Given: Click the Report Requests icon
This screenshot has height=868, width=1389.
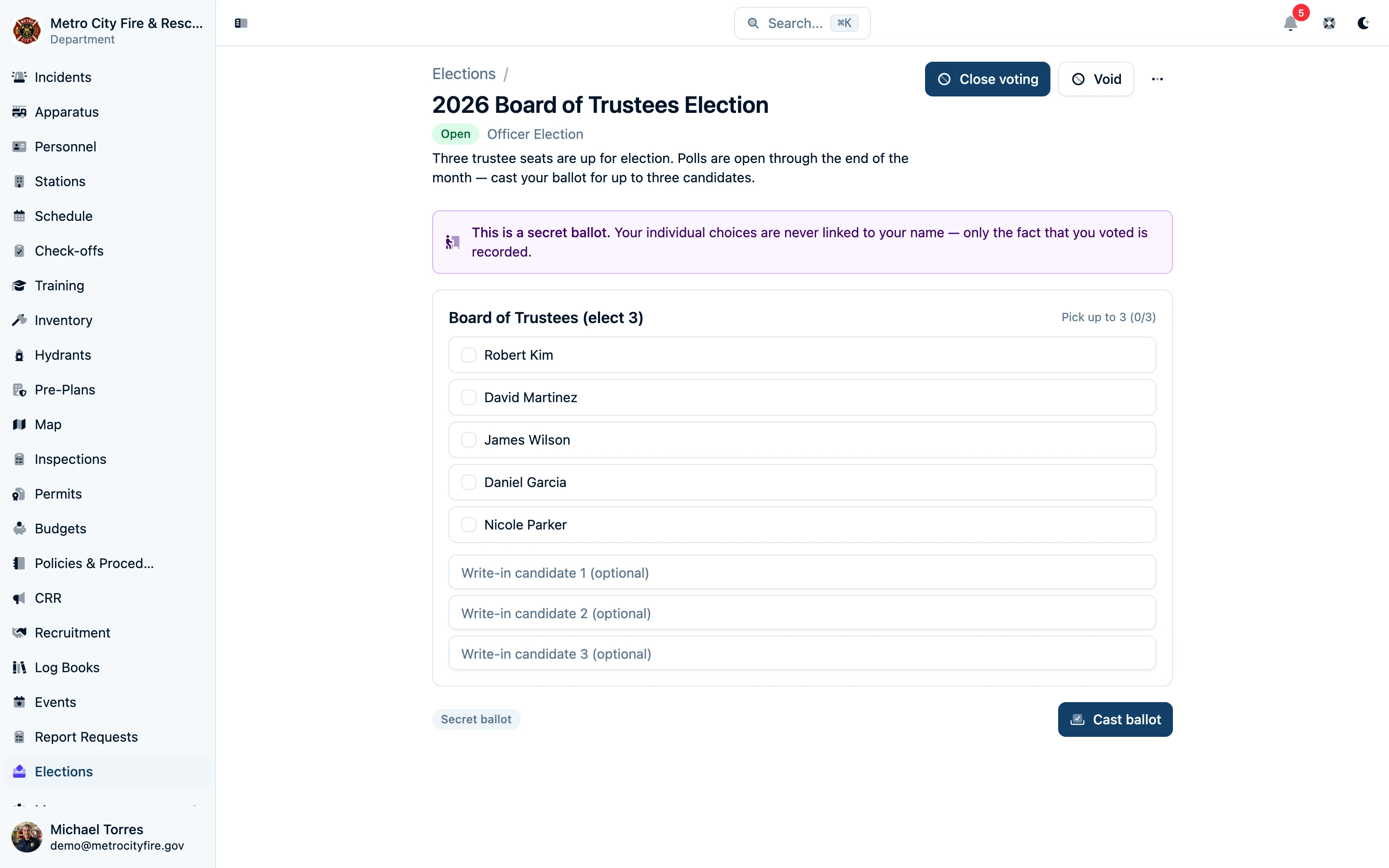Looking at the screenshot, I should tap(19, 736).
